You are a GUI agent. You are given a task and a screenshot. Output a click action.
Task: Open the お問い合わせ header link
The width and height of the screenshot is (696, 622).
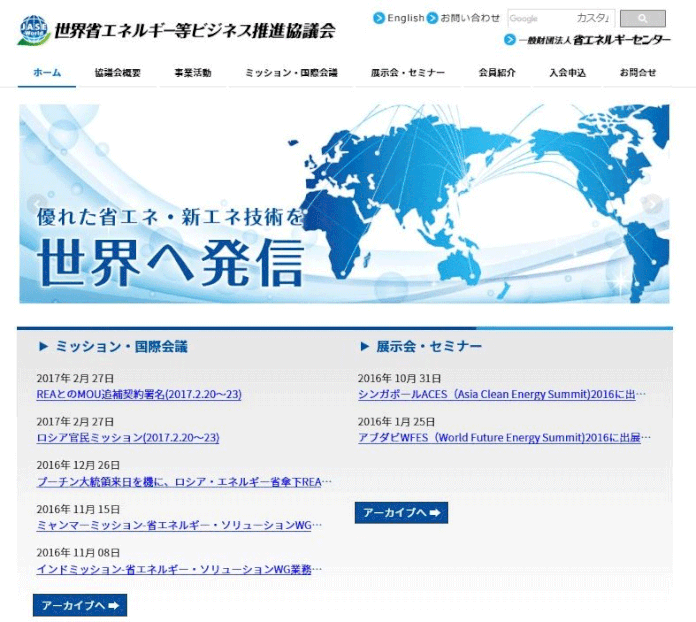click(470, 18)
